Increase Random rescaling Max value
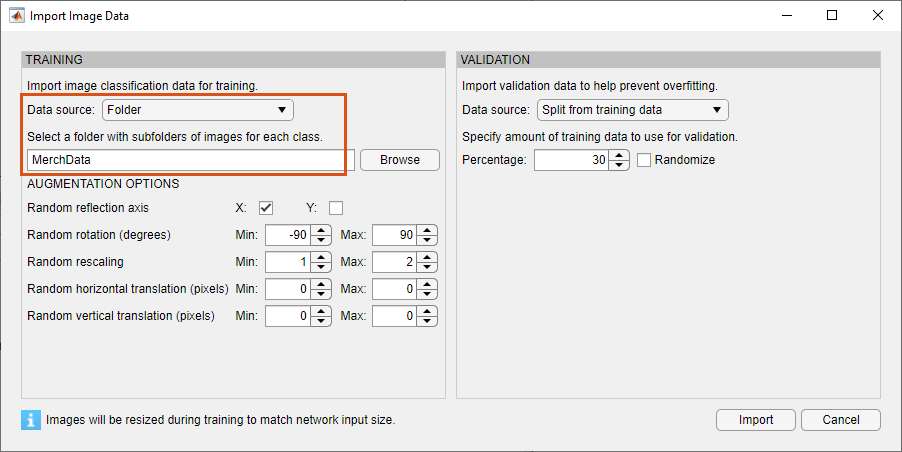902x452 pixels. point(428,257)
